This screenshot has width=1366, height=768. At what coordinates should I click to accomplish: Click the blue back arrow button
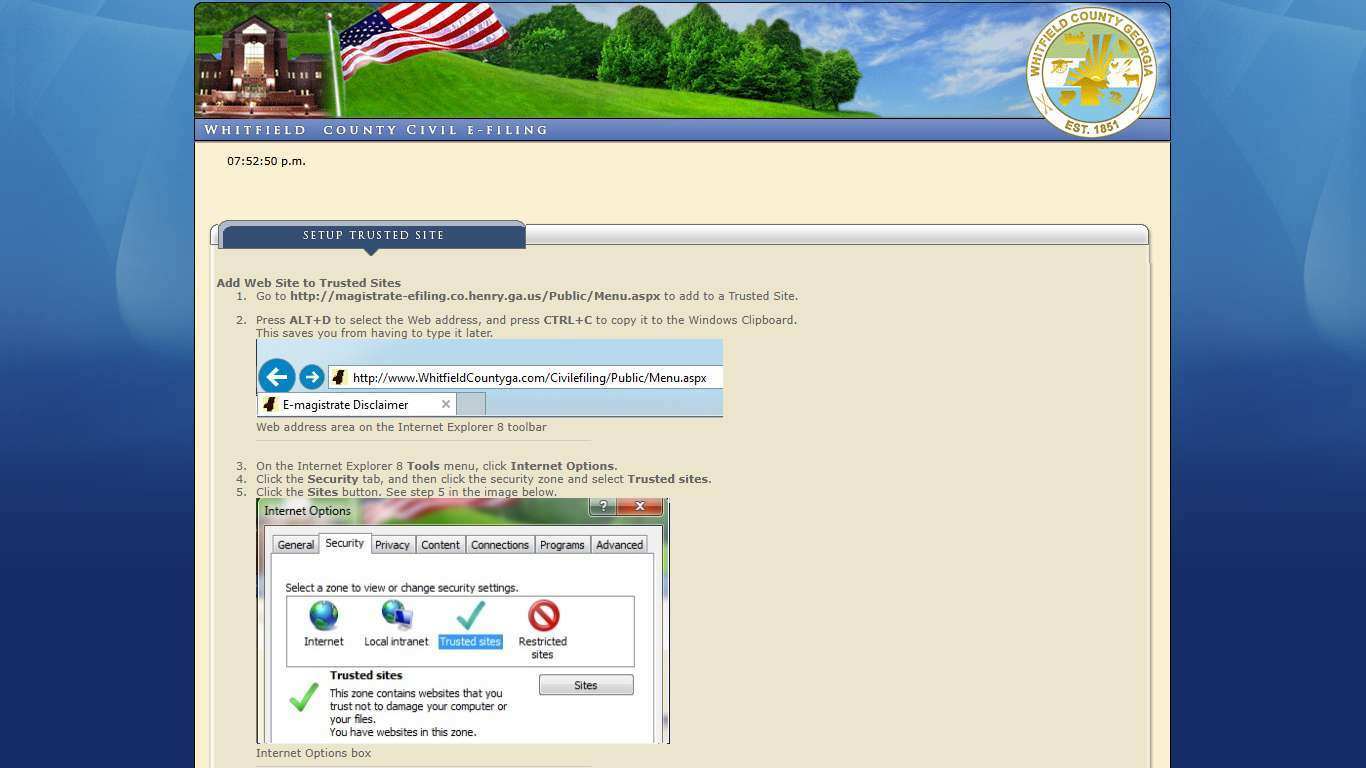[277, 377]
